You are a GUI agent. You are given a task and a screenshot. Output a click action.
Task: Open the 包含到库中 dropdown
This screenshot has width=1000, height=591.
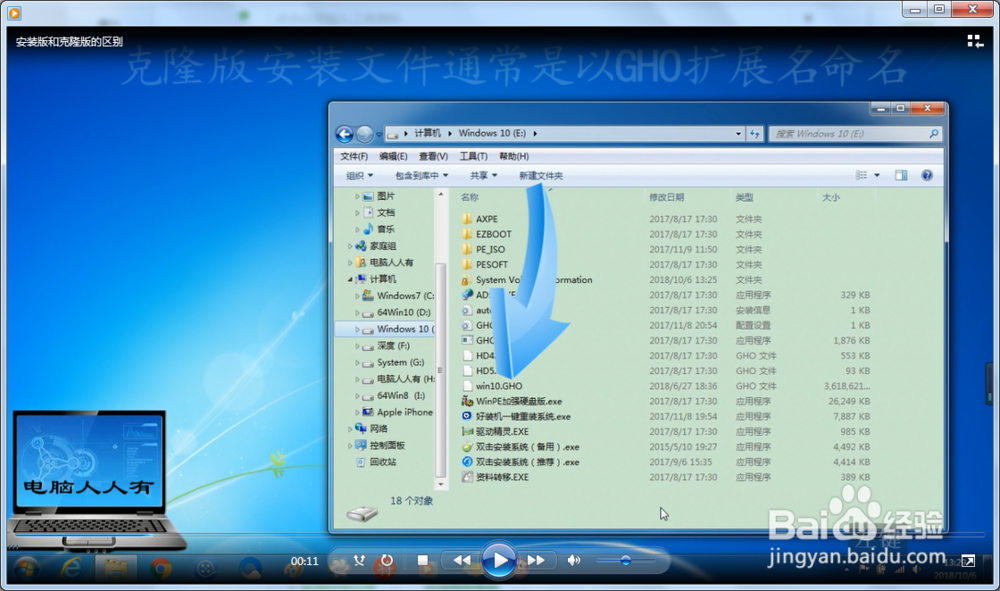(422, 175)
